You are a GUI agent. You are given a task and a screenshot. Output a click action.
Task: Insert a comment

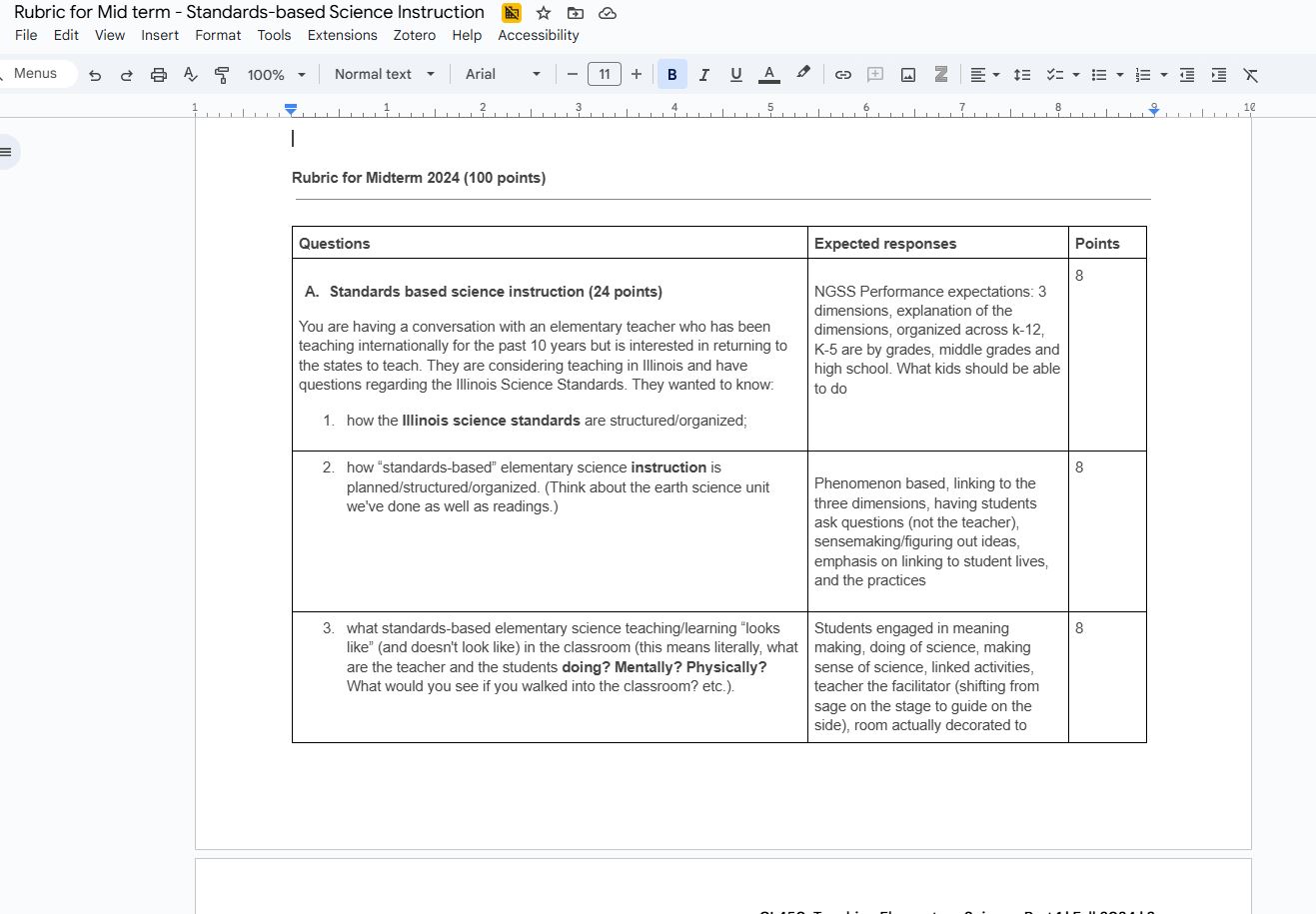[875, 74]
